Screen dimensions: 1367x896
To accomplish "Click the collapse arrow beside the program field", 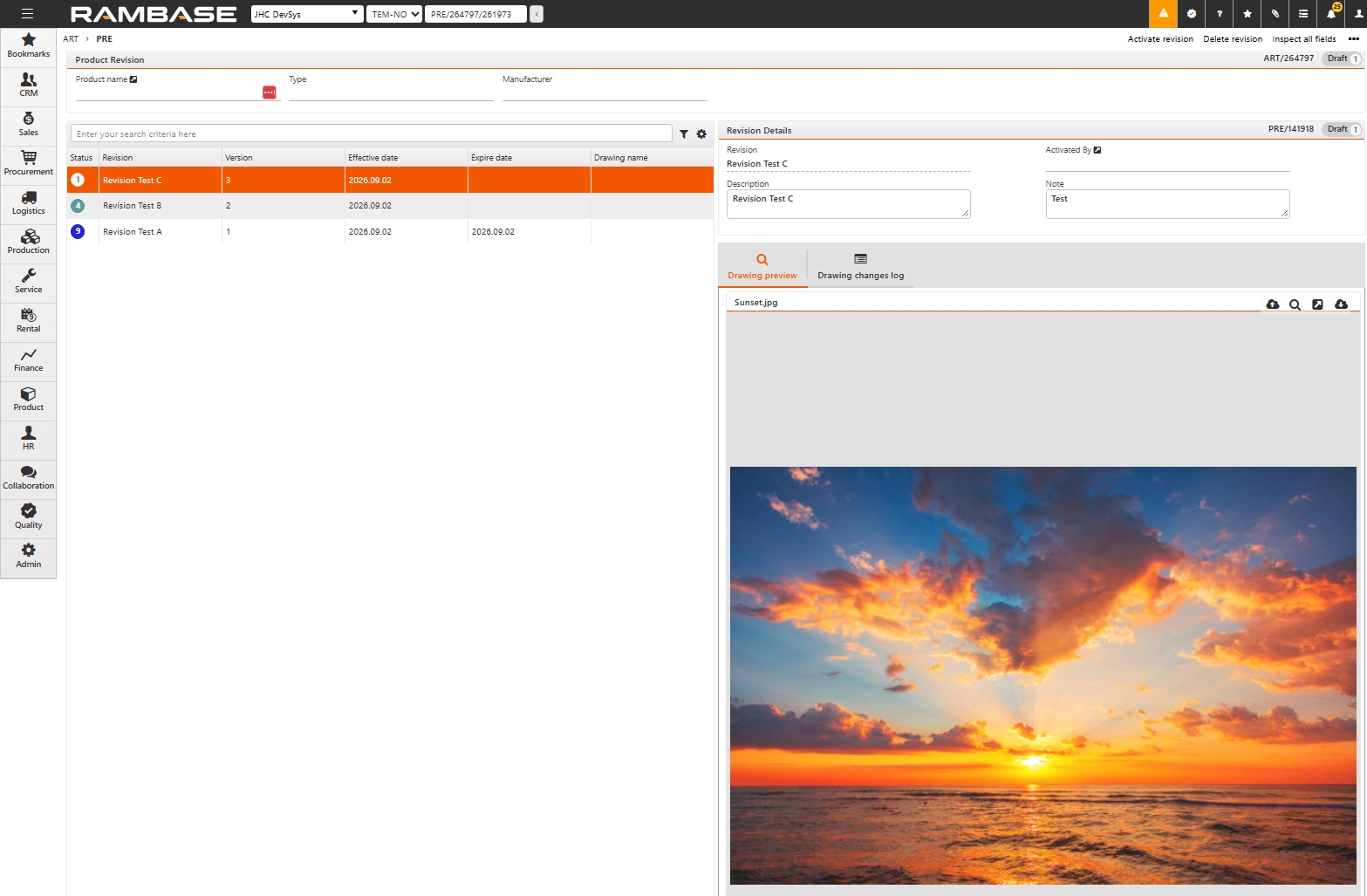I will 537,14.
